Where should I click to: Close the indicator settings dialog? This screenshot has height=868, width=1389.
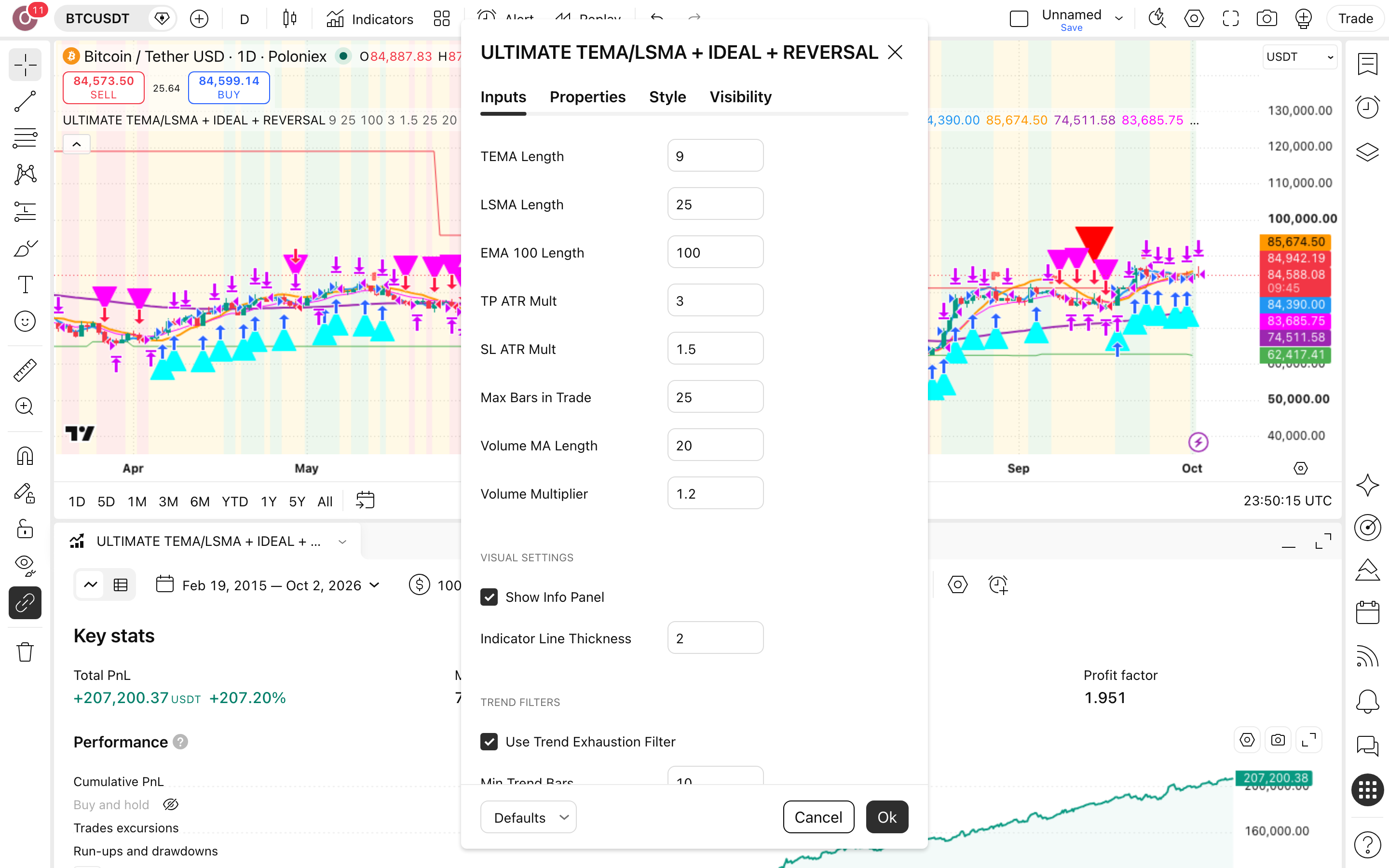(x=895, y=52)
